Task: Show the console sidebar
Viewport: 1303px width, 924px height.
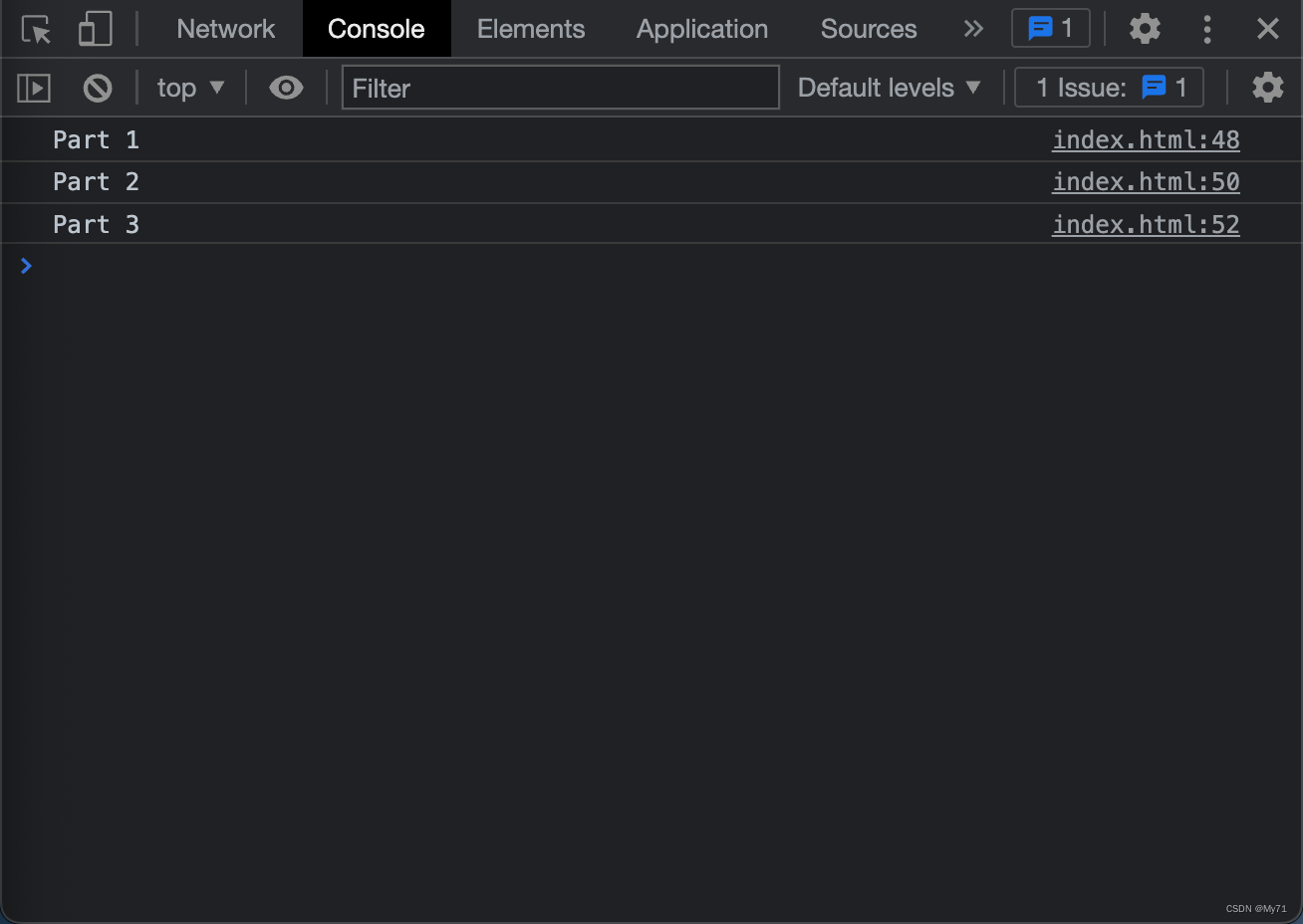Action: pos(34,88)
